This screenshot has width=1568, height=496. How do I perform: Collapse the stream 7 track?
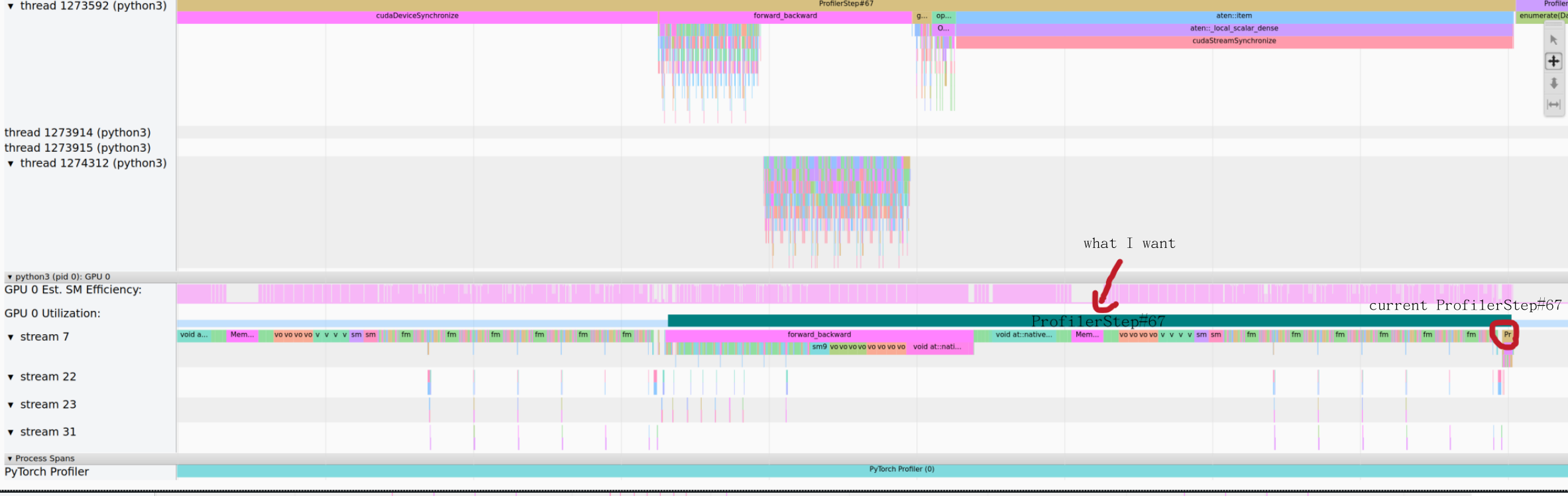click(x=11, y=338)
